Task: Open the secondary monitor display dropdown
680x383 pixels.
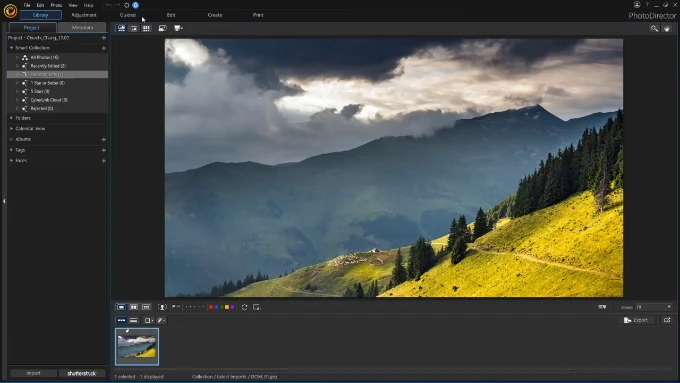Action: tap(178, 28)
